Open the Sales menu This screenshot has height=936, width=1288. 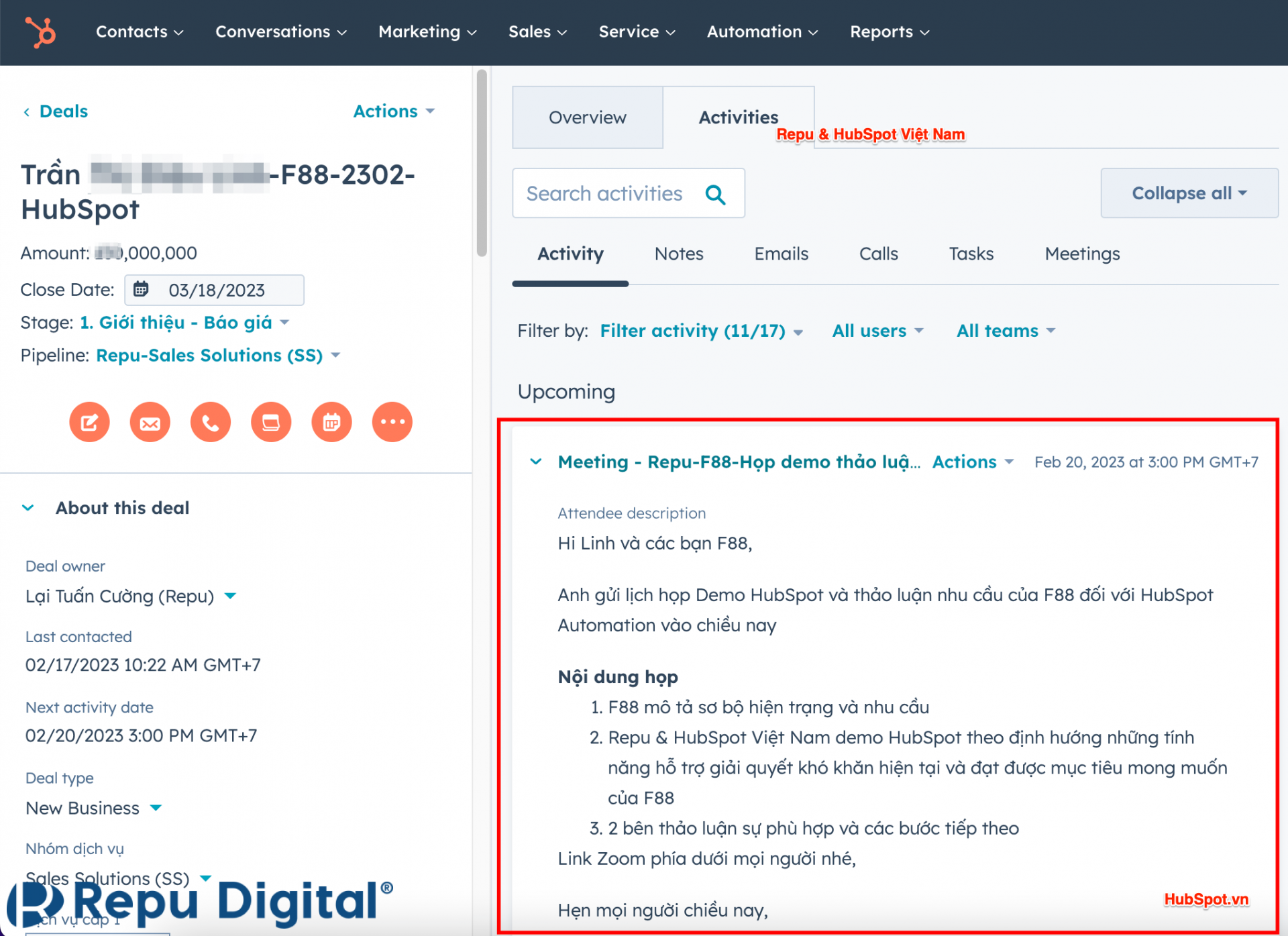click(537, 32)
